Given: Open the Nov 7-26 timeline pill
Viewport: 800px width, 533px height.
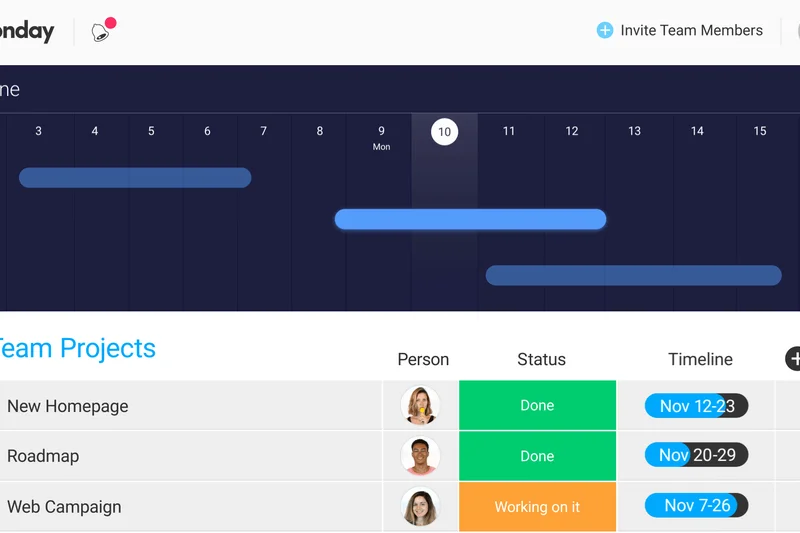Looking at the screenshot, I should click(696, 506).
